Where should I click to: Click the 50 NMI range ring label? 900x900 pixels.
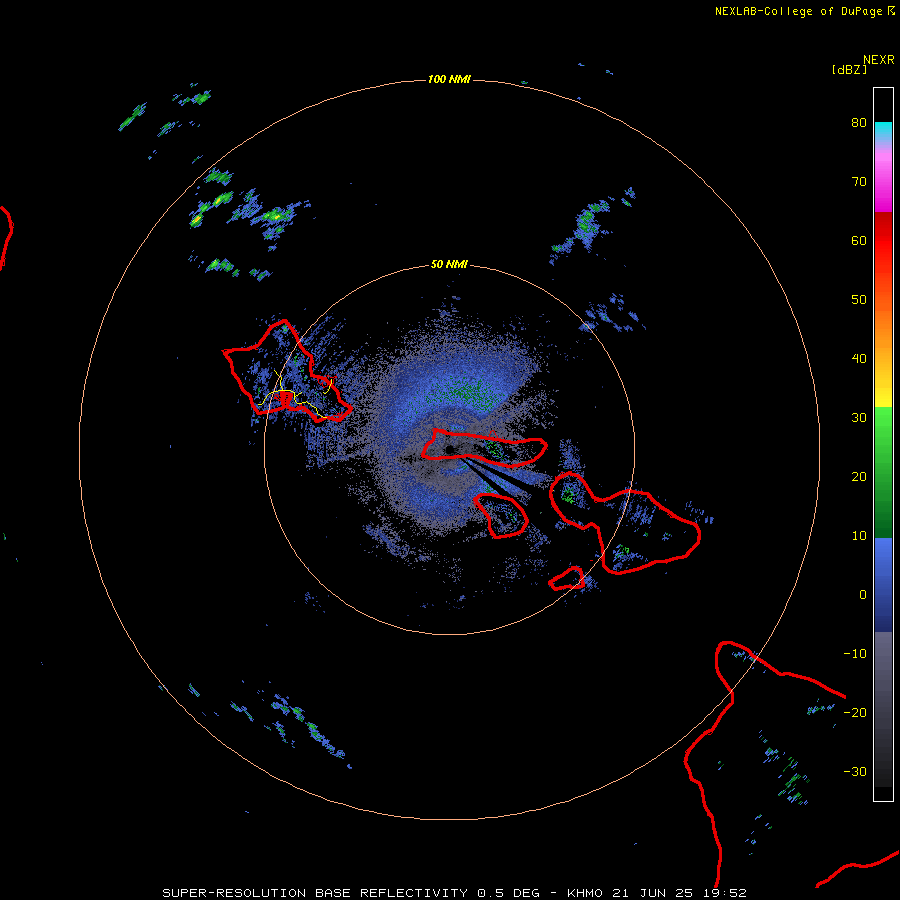449,265
